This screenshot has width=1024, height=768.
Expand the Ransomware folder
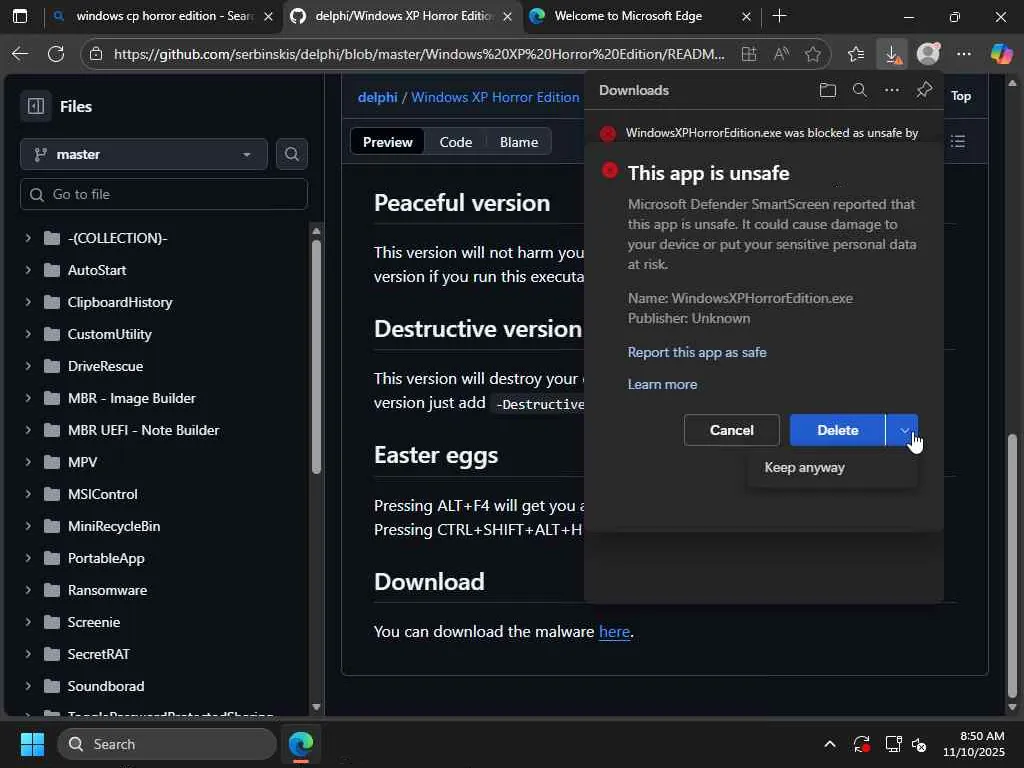click(x=28, y=590)
